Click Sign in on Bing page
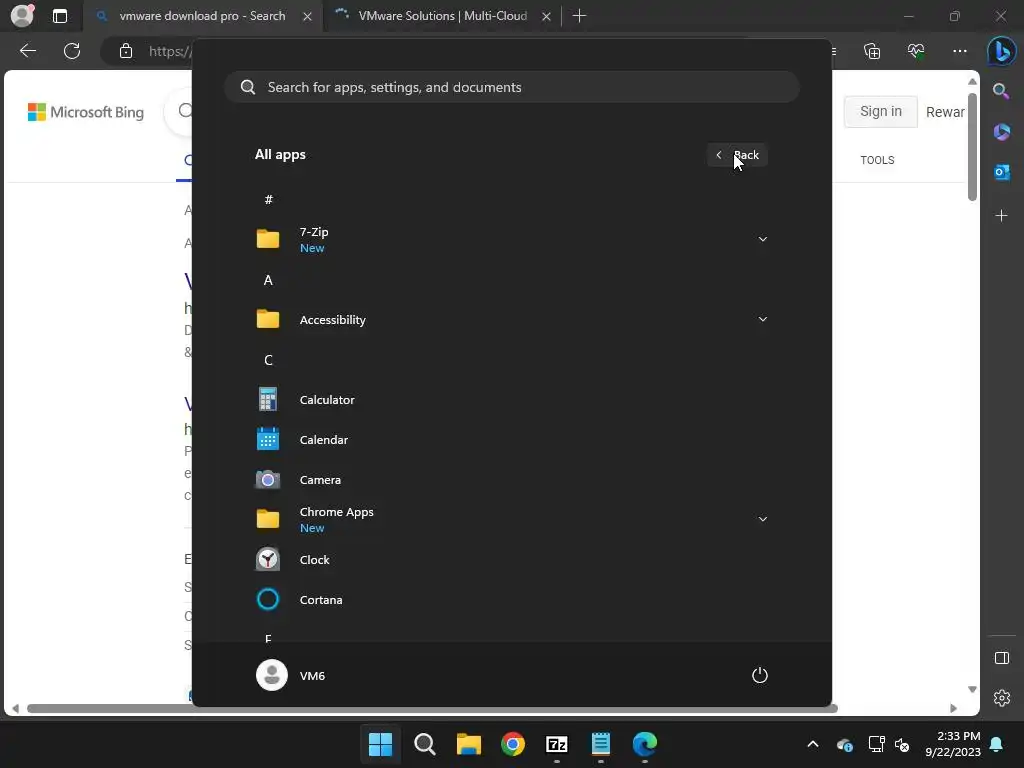Viewport: 1024px width, 768px height. [x=880, y=112]
